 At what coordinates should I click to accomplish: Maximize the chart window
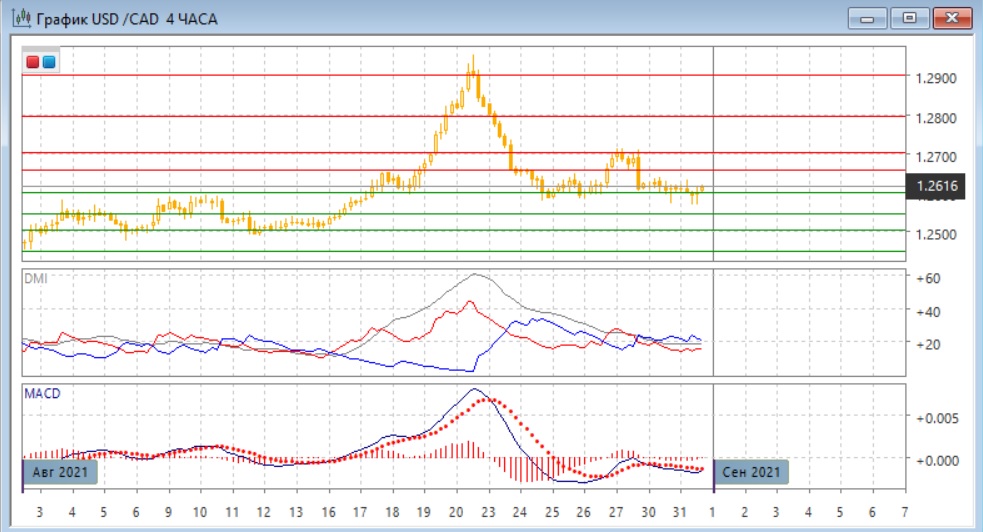coord(909,18)
